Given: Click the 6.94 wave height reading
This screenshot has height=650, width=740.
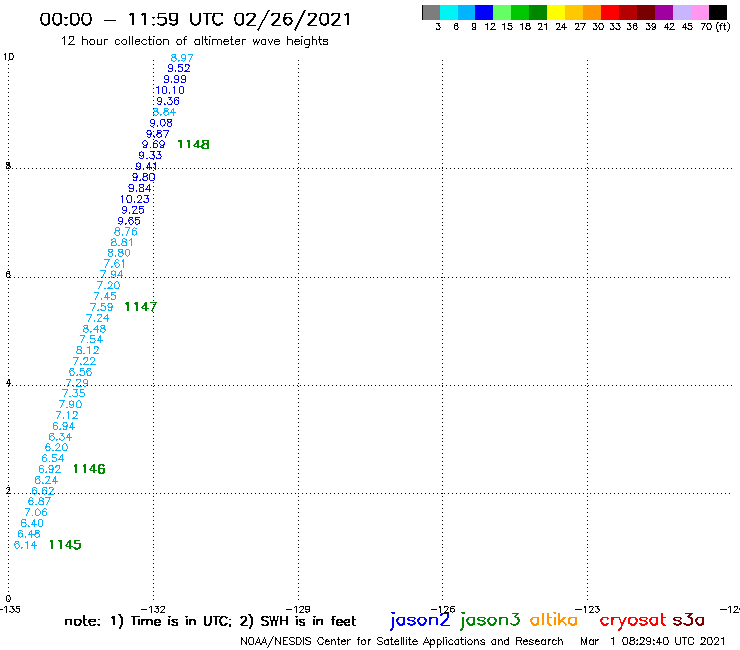Looking at the screenshot, I should [x=64, y=426].
